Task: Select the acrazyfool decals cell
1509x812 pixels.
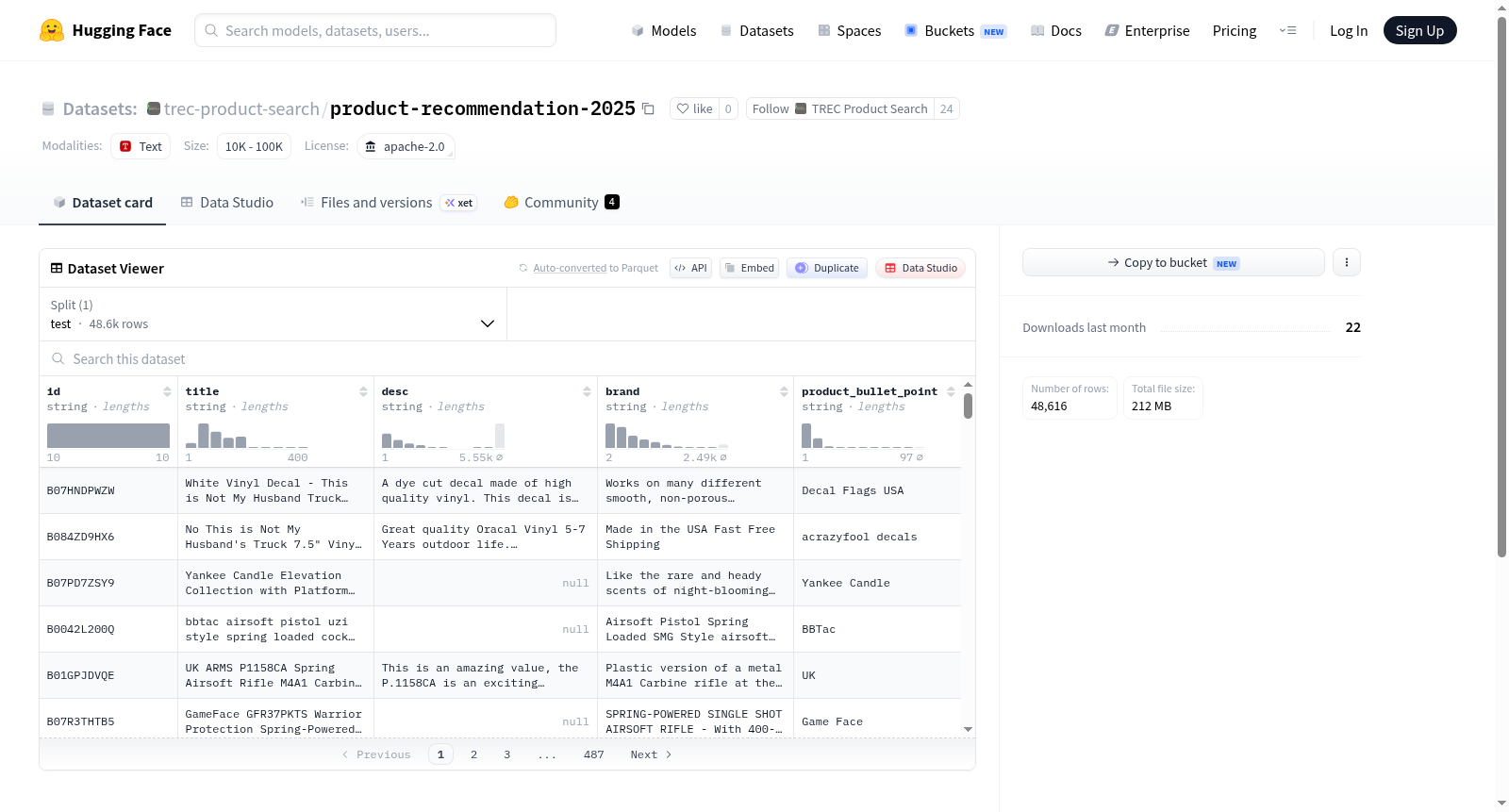Action: [x=877, y=537]
